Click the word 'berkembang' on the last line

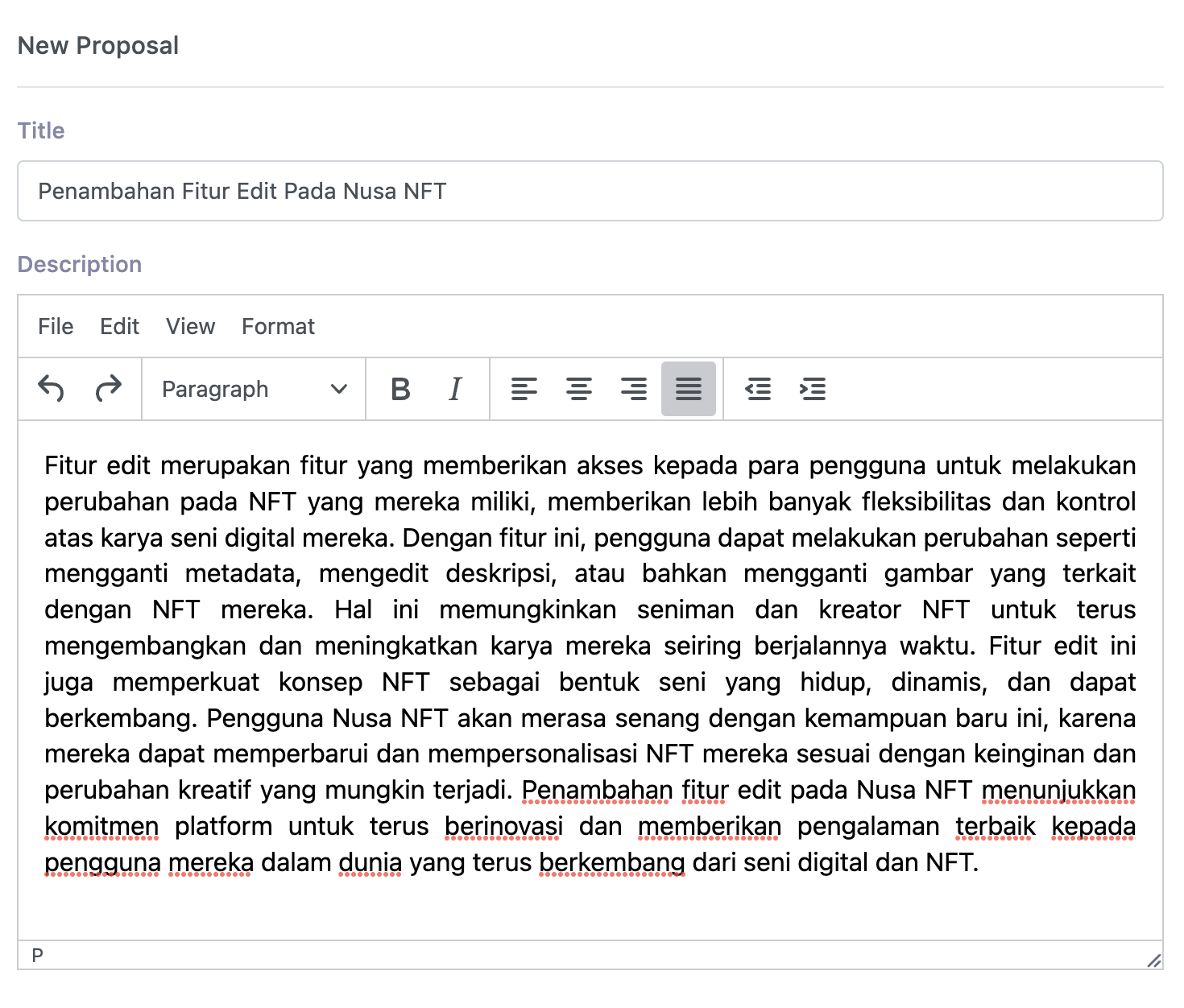612,862
